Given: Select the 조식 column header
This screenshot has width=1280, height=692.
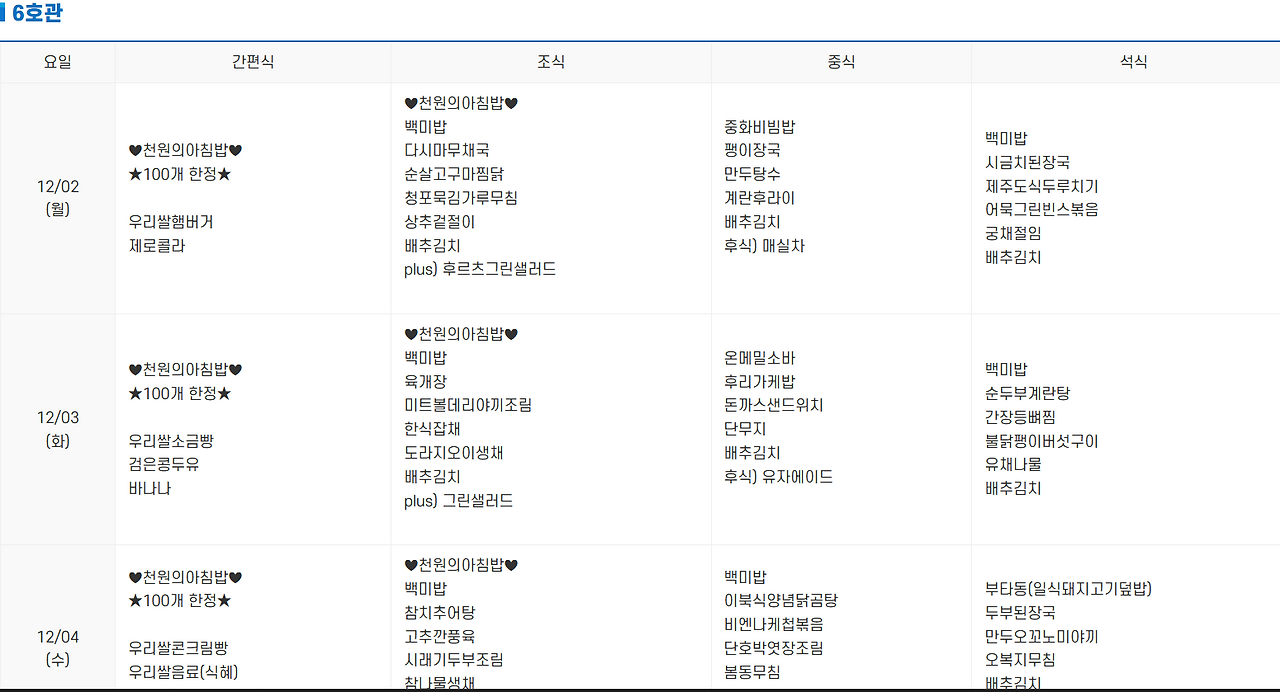Looking at the screenshot, I should (550, 61).
